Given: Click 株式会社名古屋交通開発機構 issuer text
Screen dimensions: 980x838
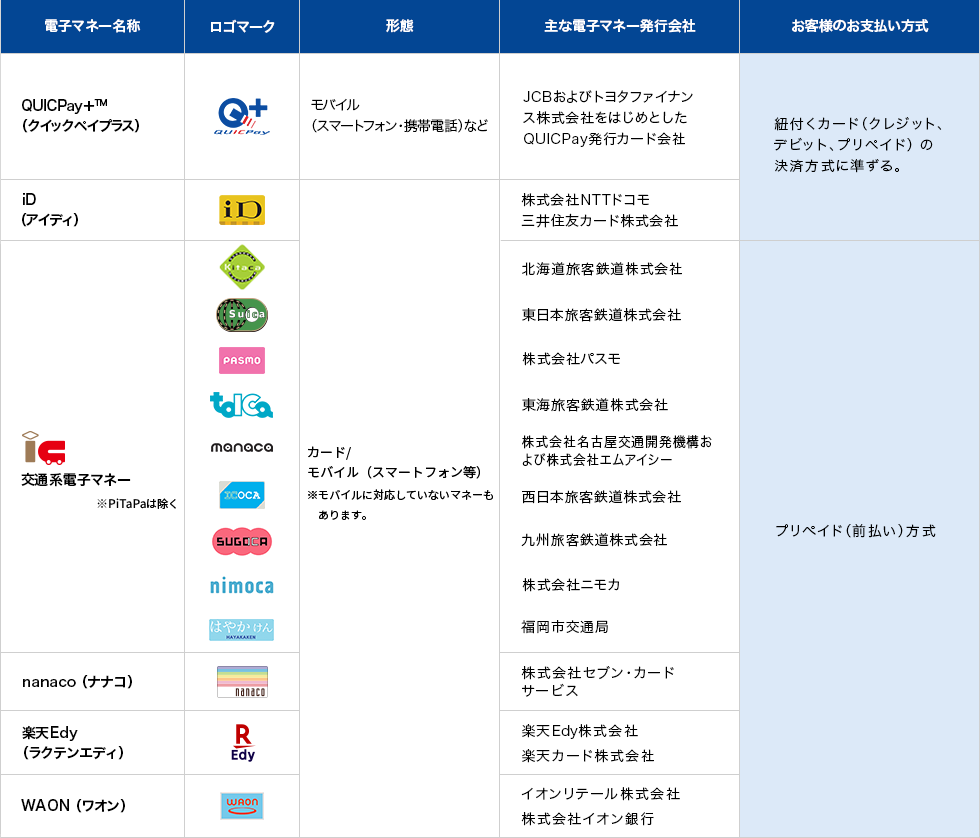Looking at the screenshot, I should click(617, 451).
